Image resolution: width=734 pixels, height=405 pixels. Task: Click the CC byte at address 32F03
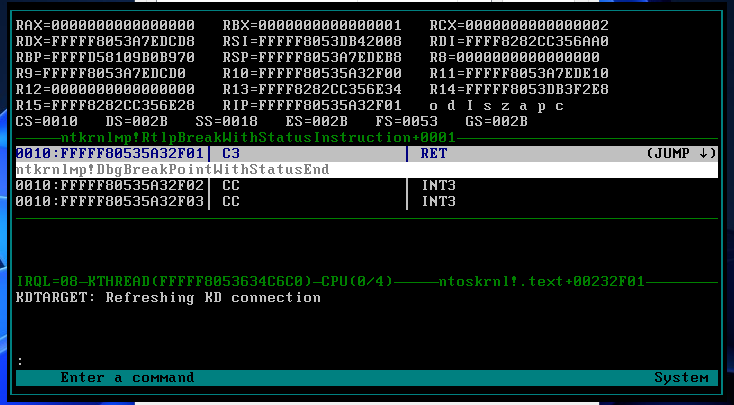pos(231,201)
